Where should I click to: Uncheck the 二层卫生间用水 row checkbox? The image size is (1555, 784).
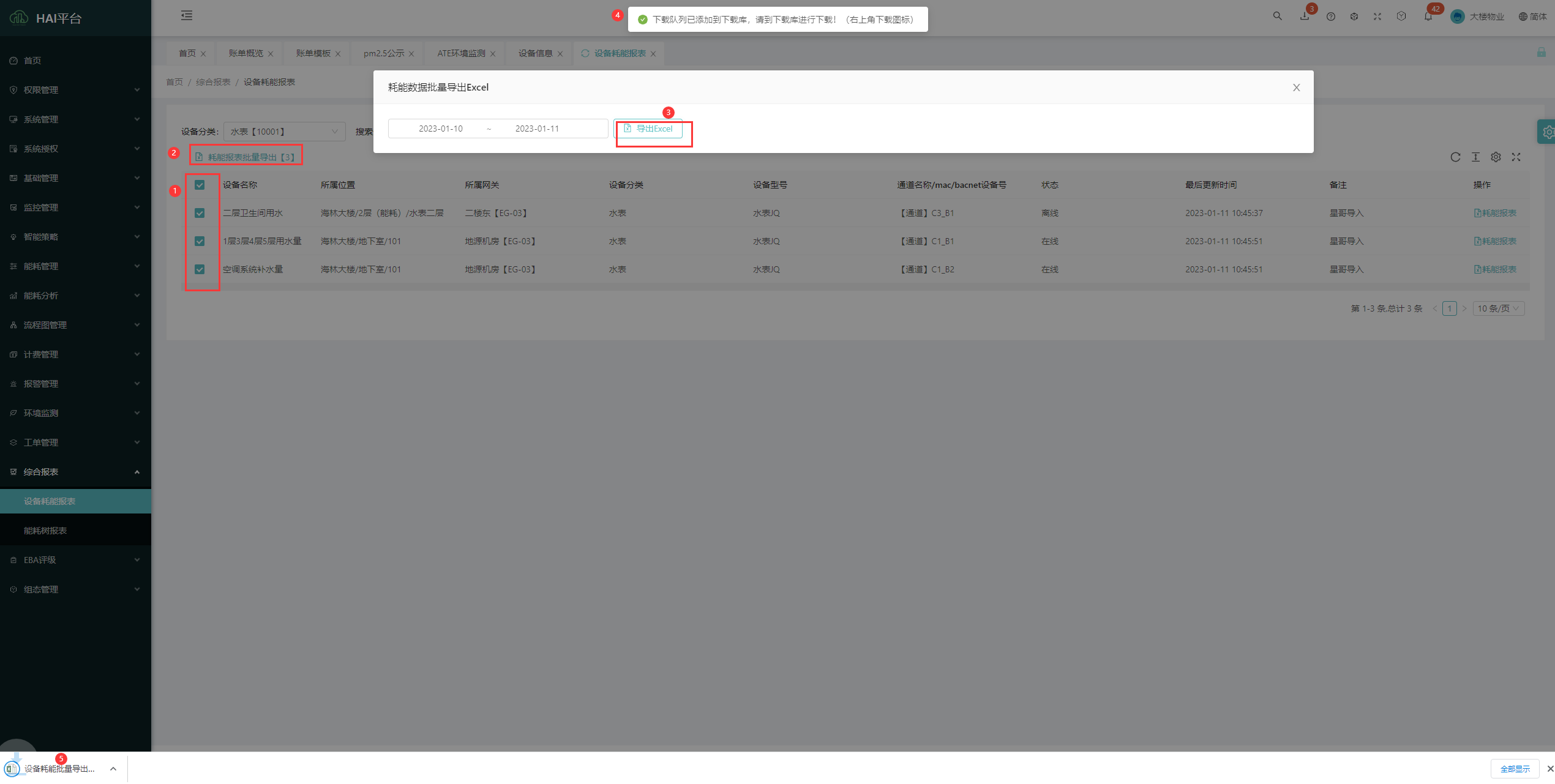(200, 213)
